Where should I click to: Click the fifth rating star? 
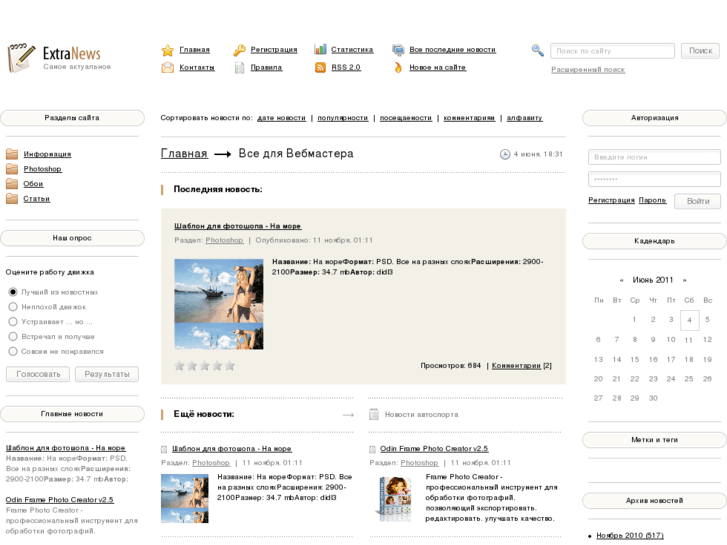(x=230, y=366)
